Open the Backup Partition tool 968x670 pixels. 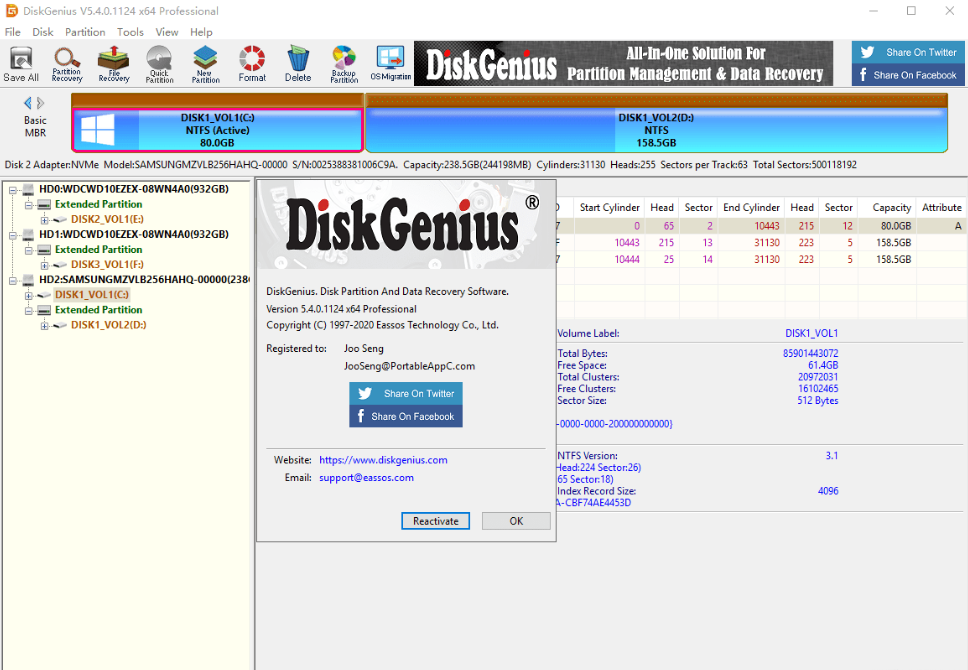(x=344, y=64)
